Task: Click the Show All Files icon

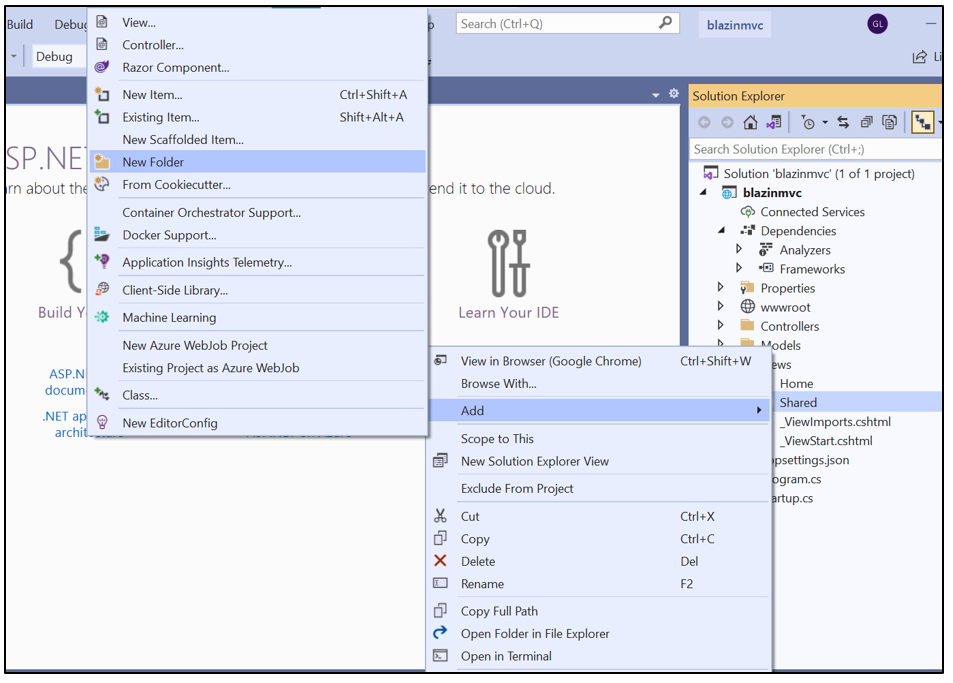Action: [888, 122]
